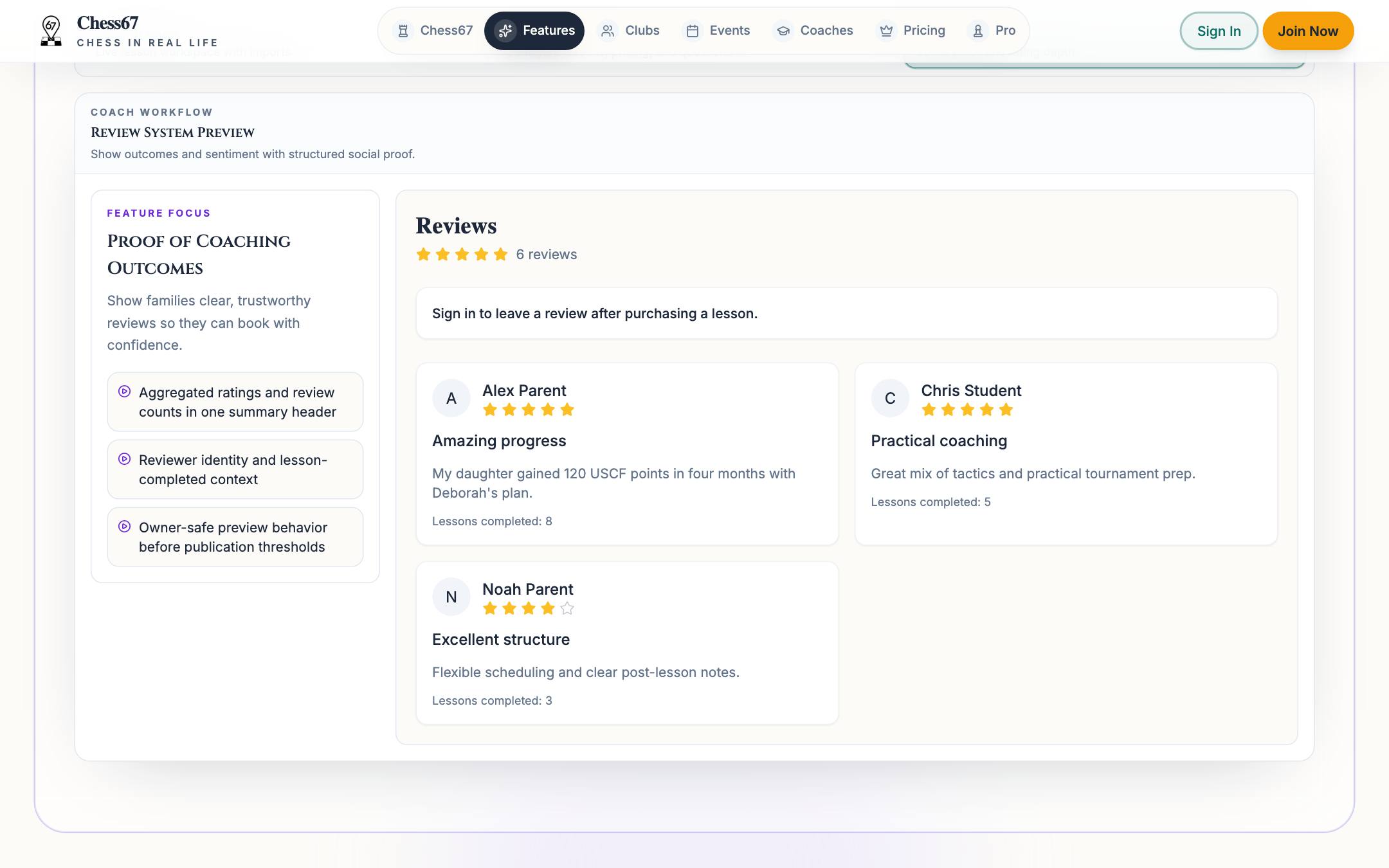The height and width of the screenshot is (868, 1389).
Task: Click Lessons completed: 5 text
Action: [931, 502]
